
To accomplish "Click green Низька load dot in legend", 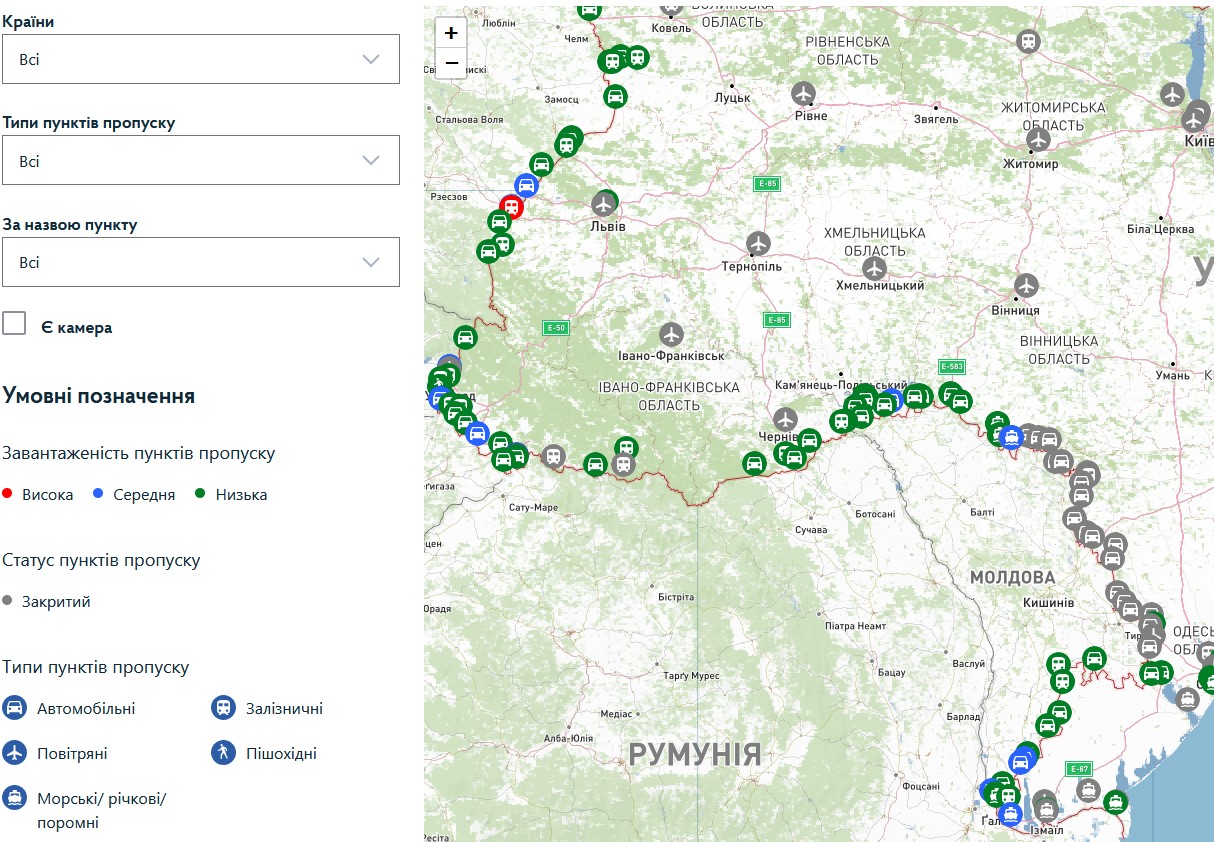I will [x=200, y=494].
